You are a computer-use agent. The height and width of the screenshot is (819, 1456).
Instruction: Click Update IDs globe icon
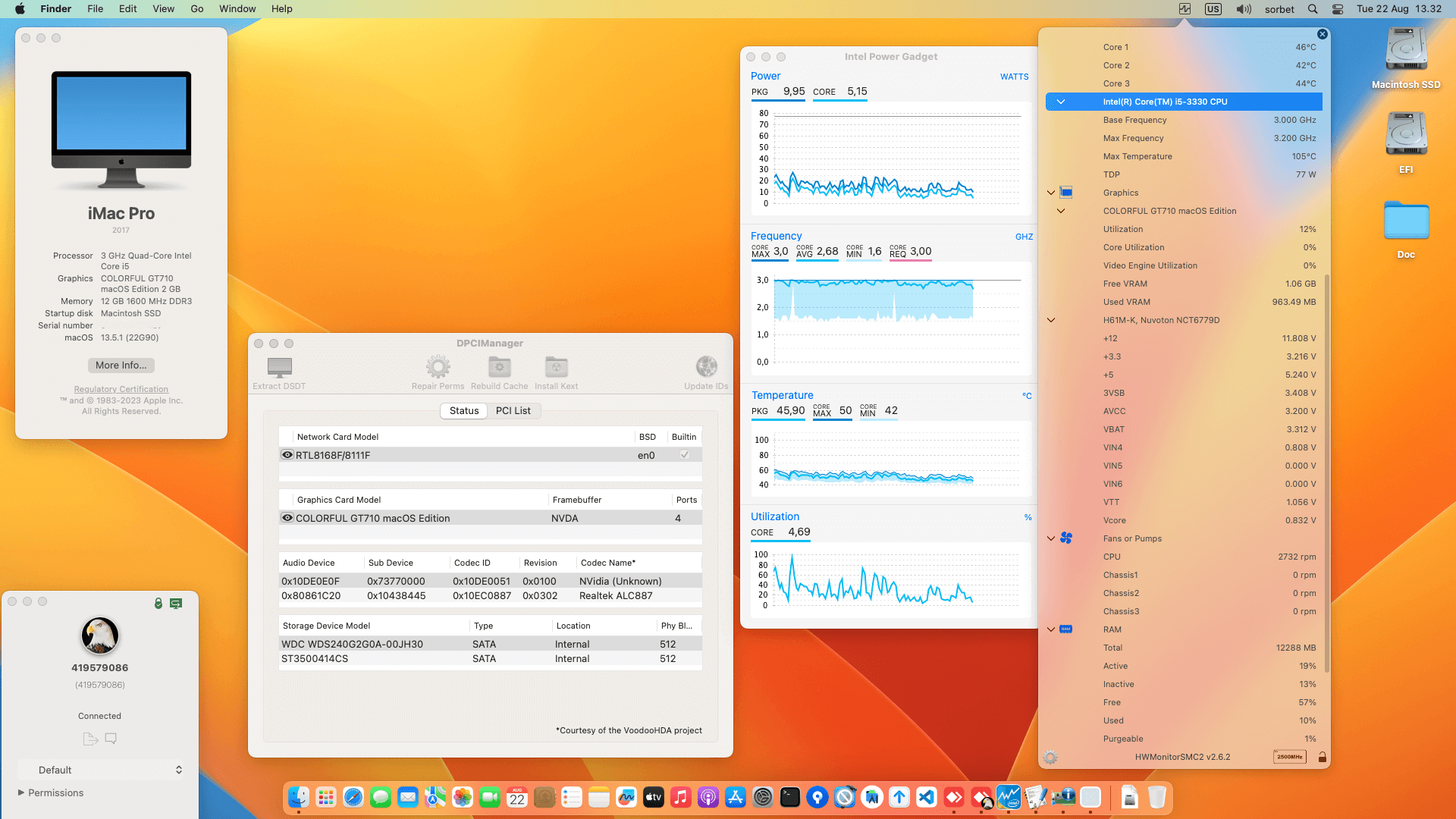click(x=706, y=367)
